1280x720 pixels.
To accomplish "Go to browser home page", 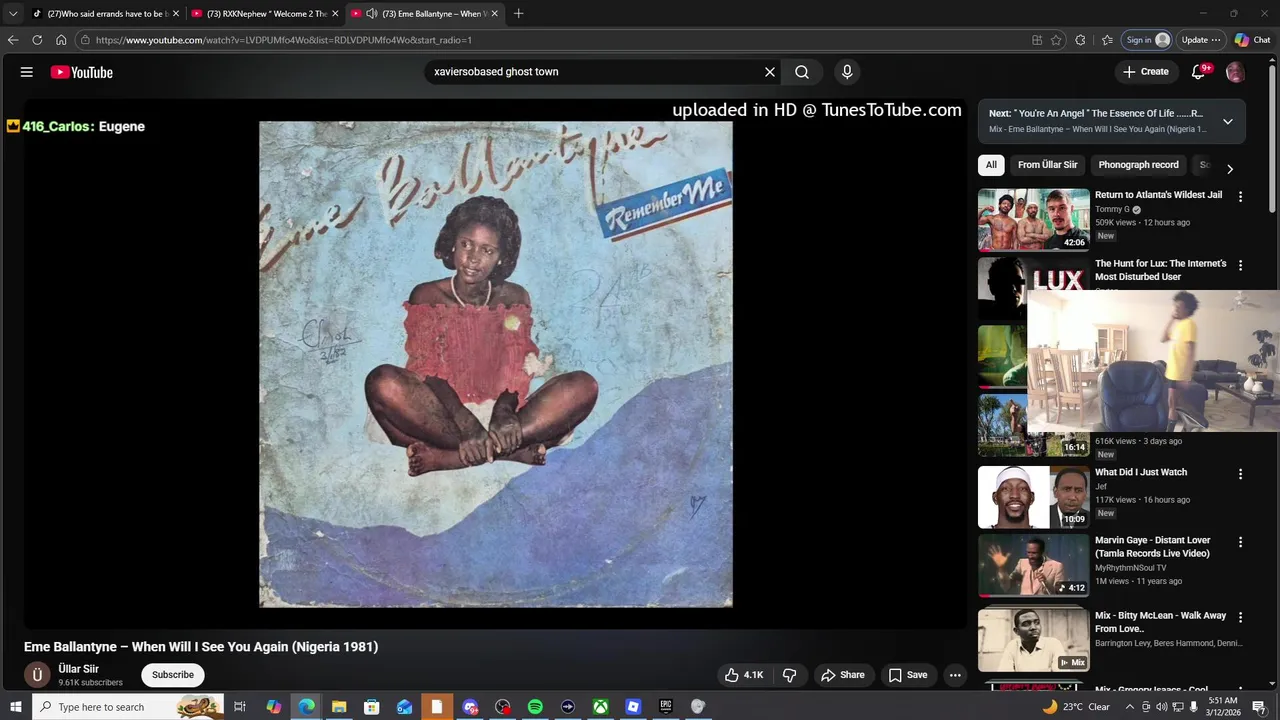I will pyautogui.click(x=61, y=40).
